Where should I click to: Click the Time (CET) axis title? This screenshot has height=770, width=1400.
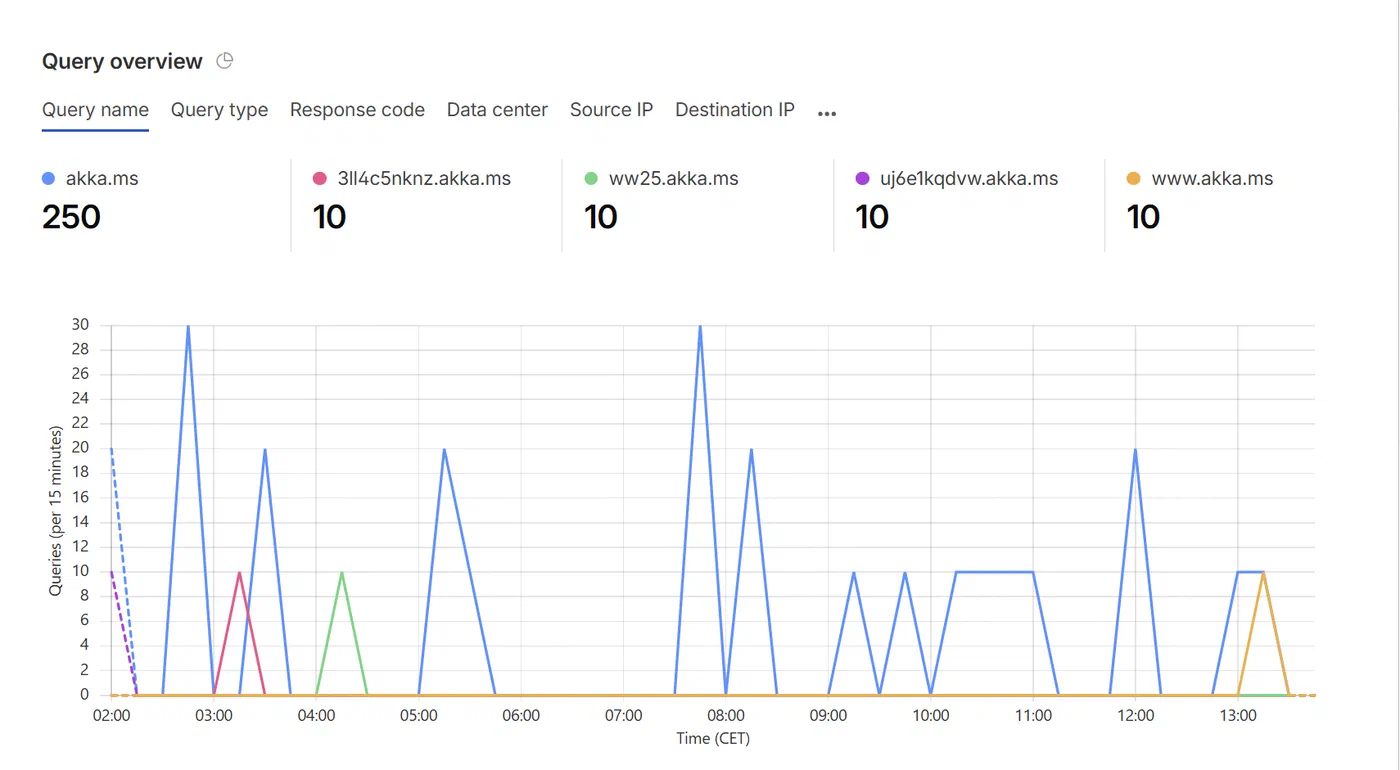(x=713, y=739)
